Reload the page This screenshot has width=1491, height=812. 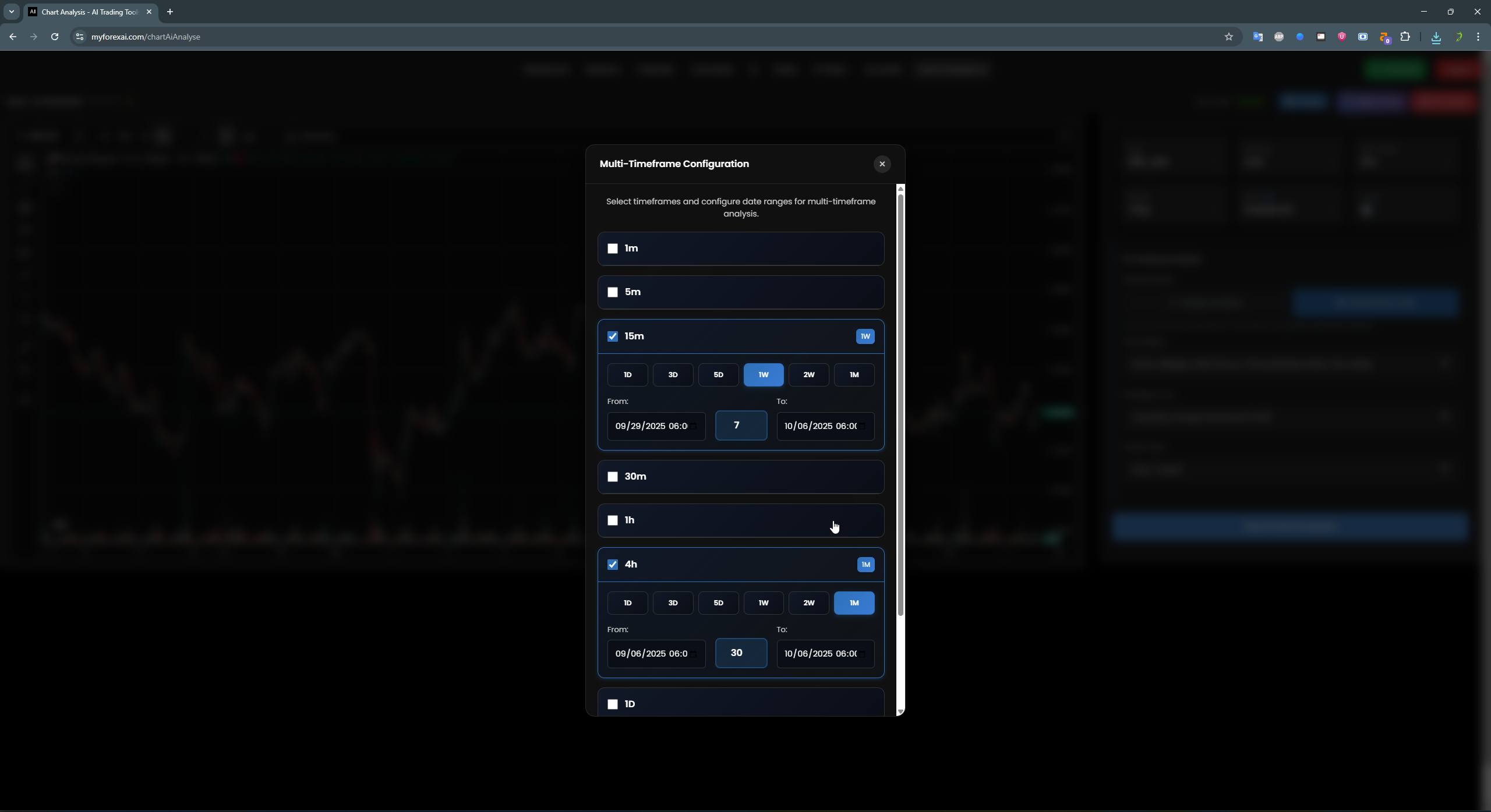click(x=55, y=37)
